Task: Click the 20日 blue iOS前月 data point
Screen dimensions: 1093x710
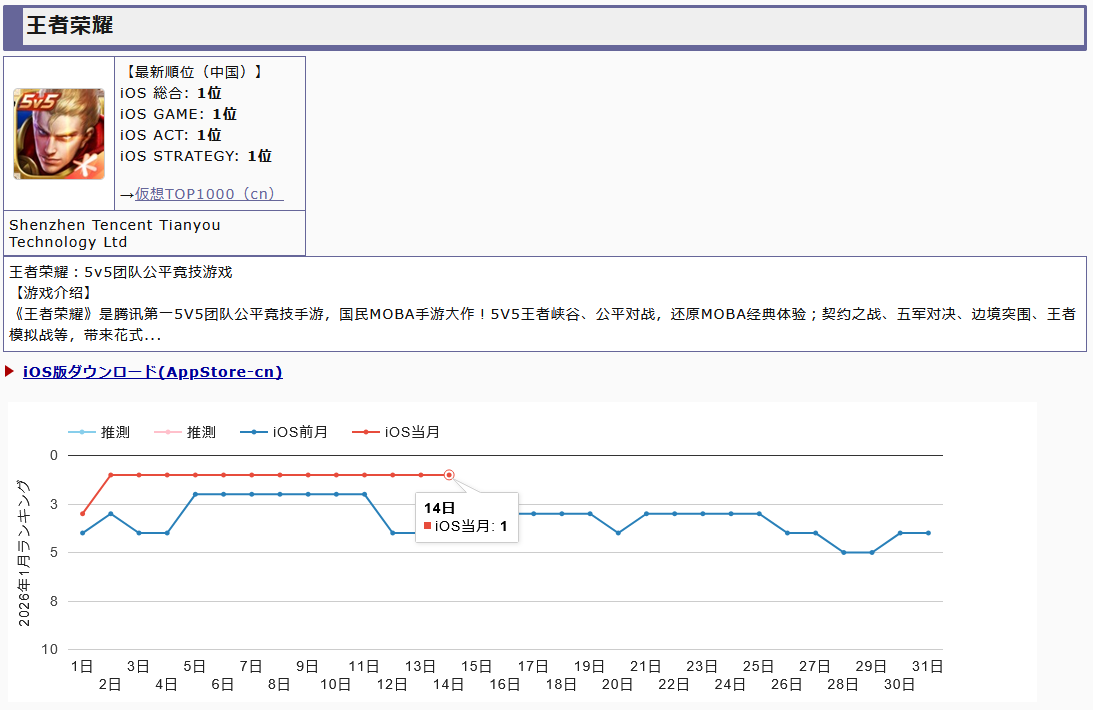Action: (x=618, y=533)
